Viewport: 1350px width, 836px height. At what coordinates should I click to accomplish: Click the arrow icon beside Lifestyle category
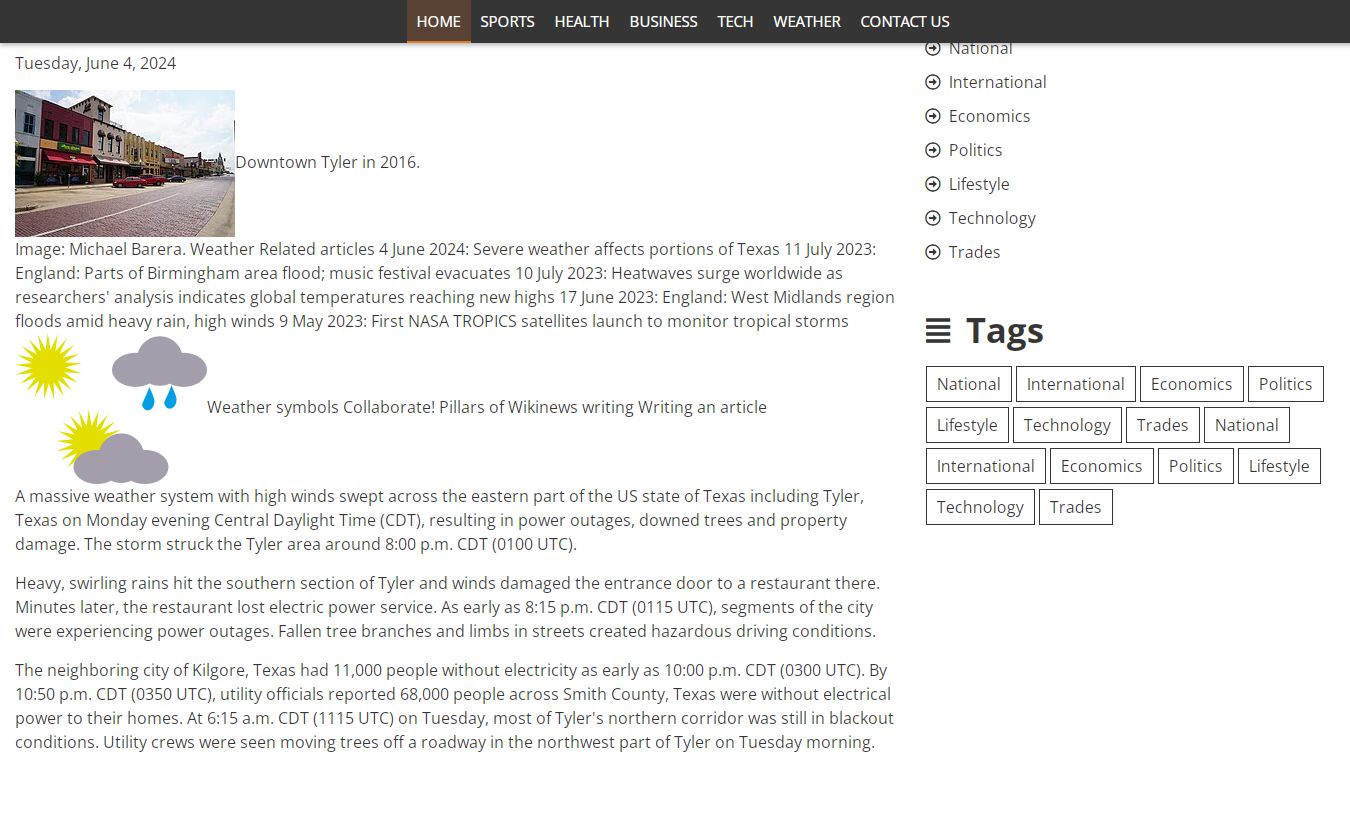[x=933, y=184]
